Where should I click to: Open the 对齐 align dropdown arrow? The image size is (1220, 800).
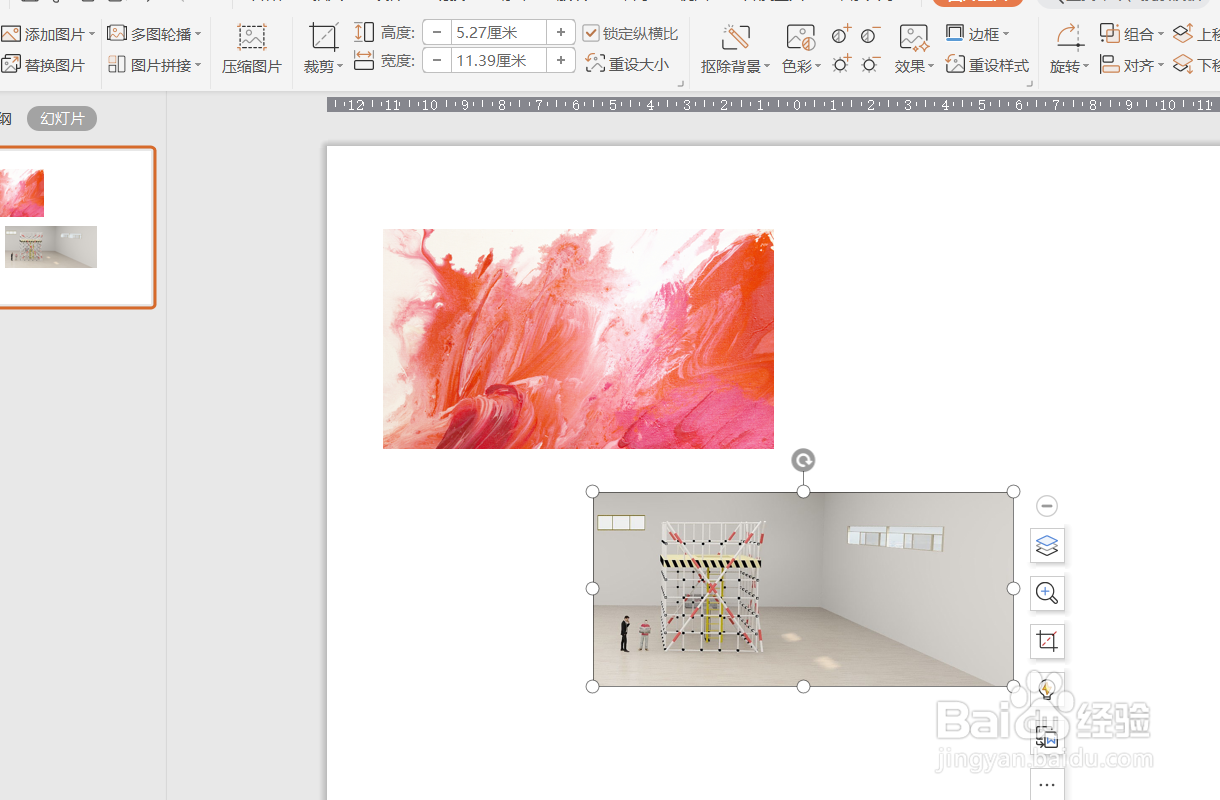tap(1161, 65)
